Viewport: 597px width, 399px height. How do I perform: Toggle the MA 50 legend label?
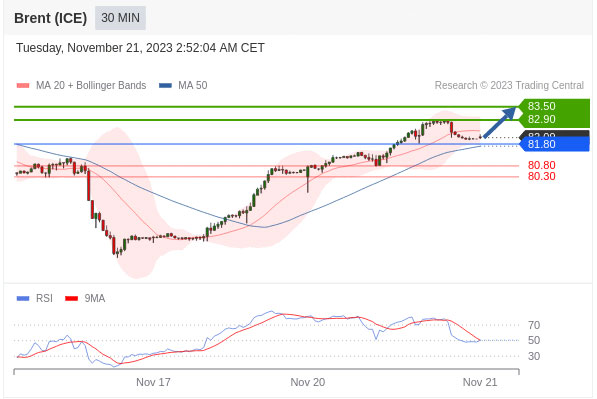coord(193,85)
